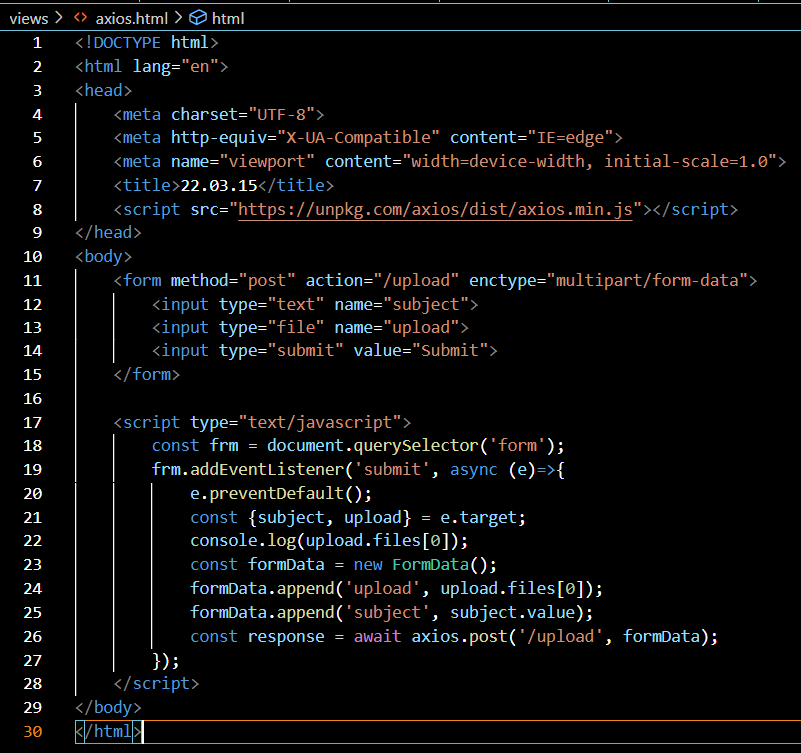Expand the chevron after axios.html
Viewport: 801px width, 753px height.
point(178,18)
